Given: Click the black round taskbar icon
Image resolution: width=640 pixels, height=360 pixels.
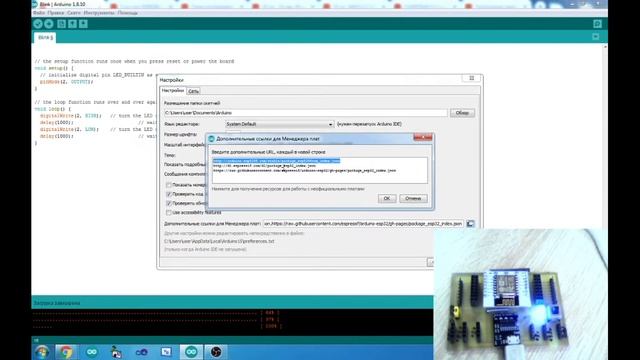Looking at the screenshot, I should pos(216,352).
